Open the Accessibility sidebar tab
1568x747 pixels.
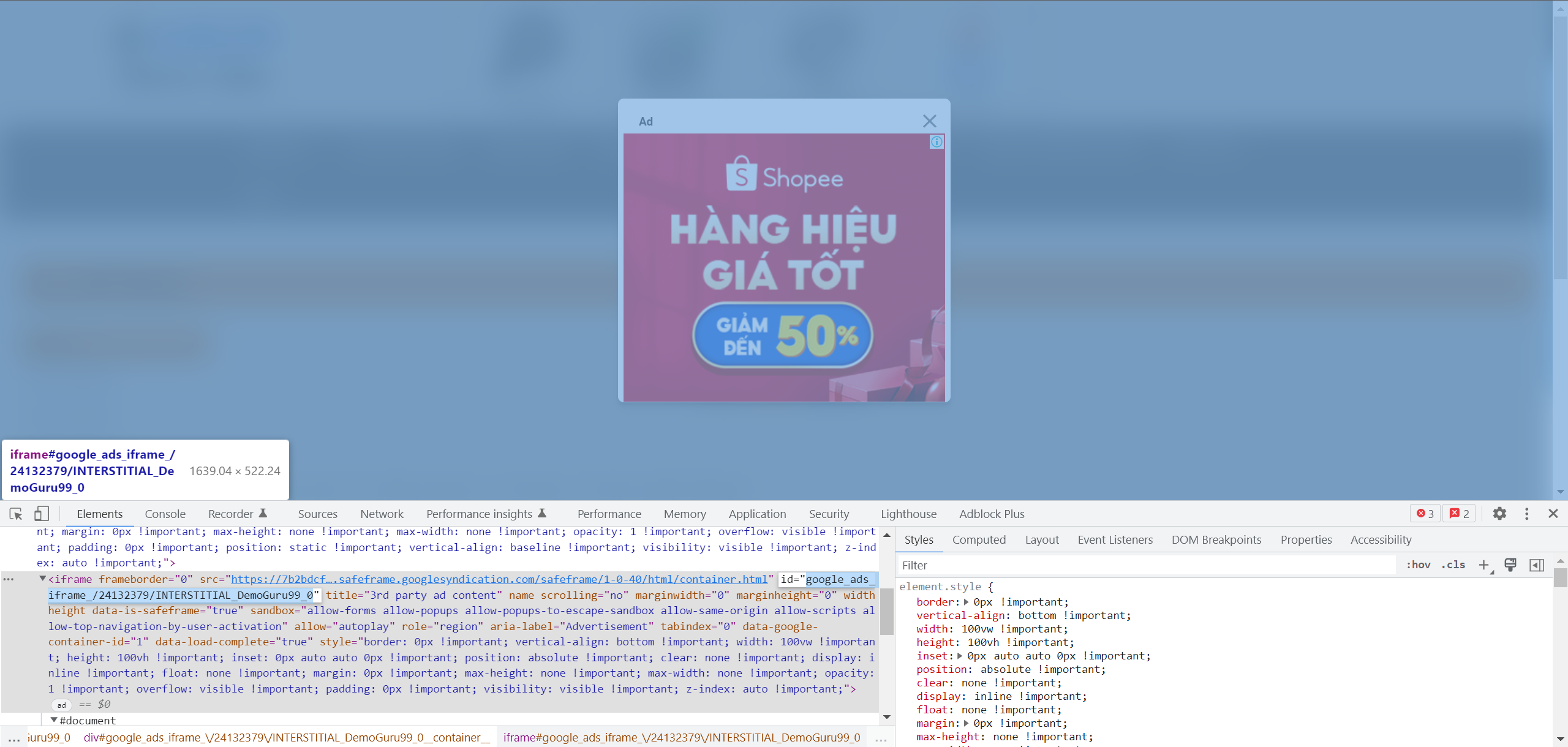pyautogui.click(x=1381, y=539)
